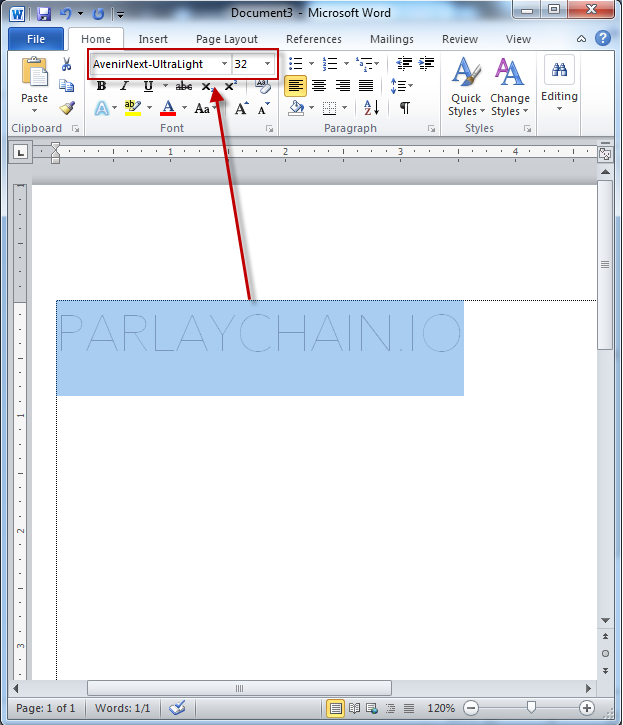Switch to the Mailings tab

[392, 39]
